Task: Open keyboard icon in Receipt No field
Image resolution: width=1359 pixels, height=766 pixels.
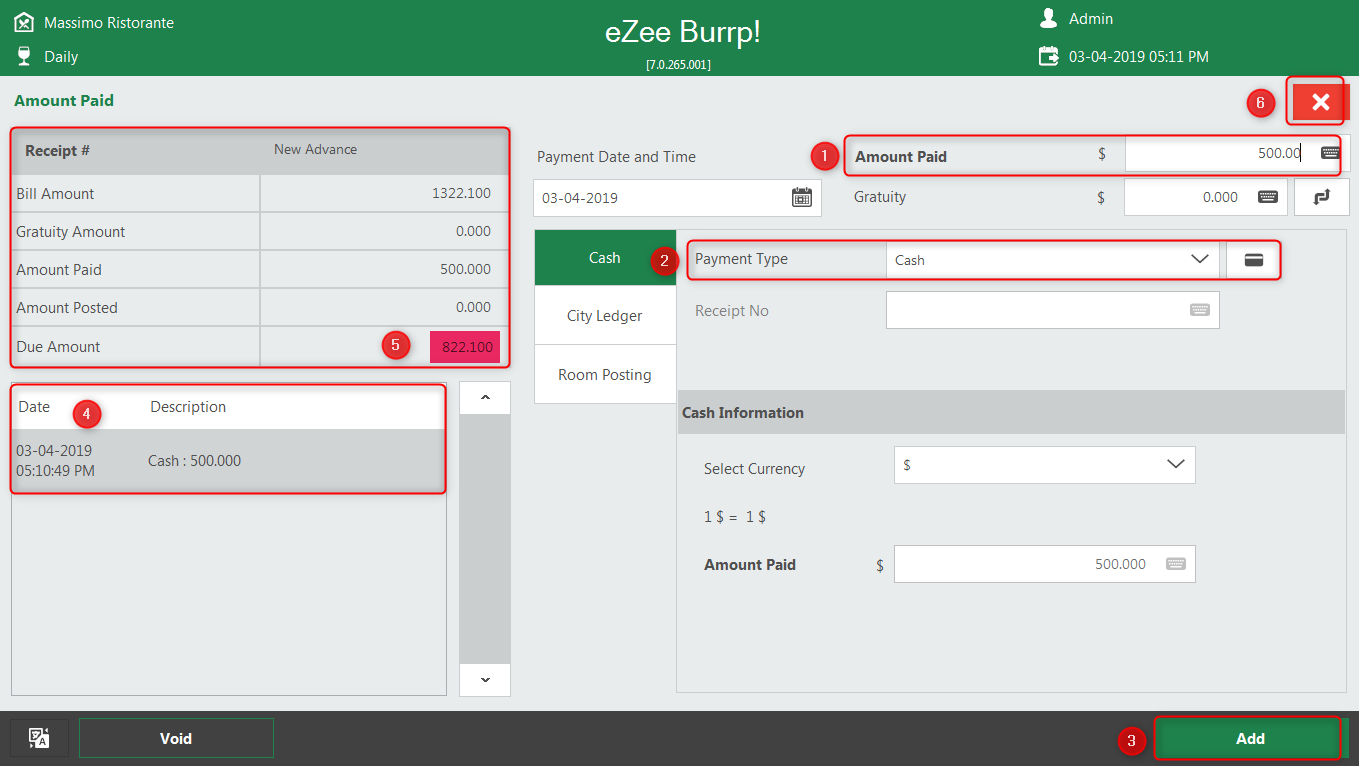Action: [1199, 310]
